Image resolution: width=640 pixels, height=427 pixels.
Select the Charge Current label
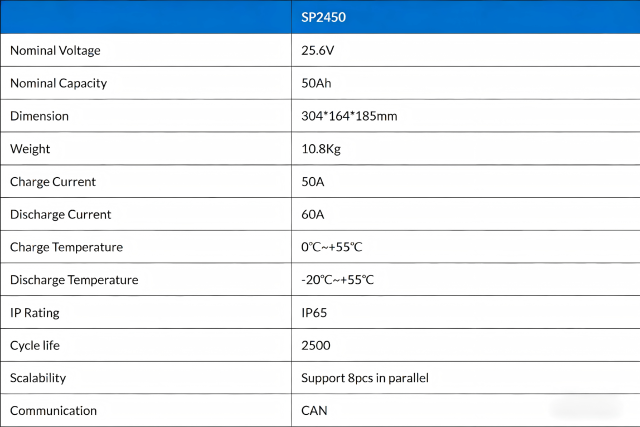pyautogui.click(x=53, y=182)
